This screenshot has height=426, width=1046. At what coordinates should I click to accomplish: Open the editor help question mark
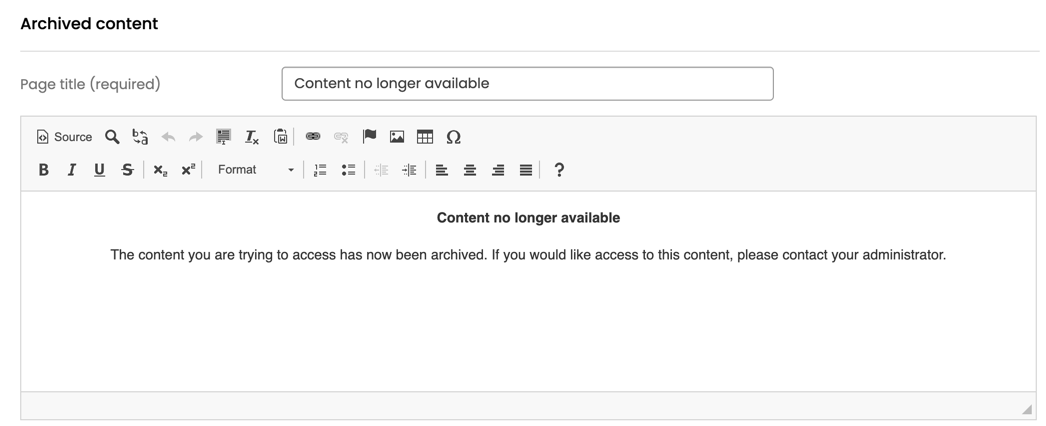[x=559, y=170]
